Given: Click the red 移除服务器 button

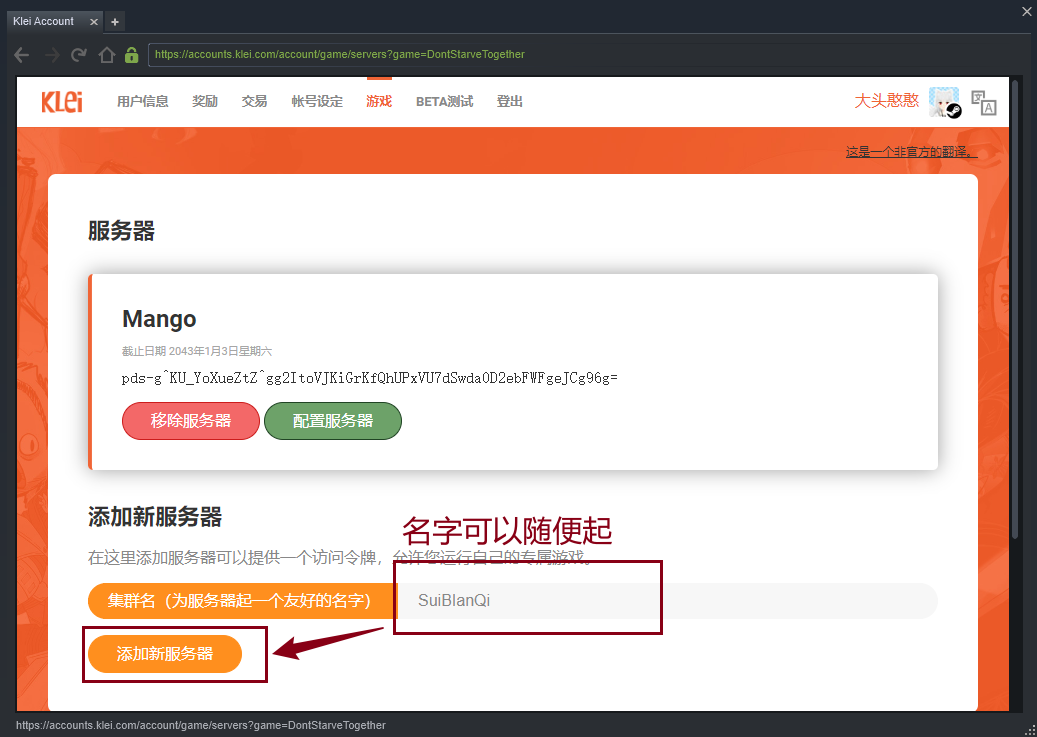Looking at the screenshot, I should point(190,421).
